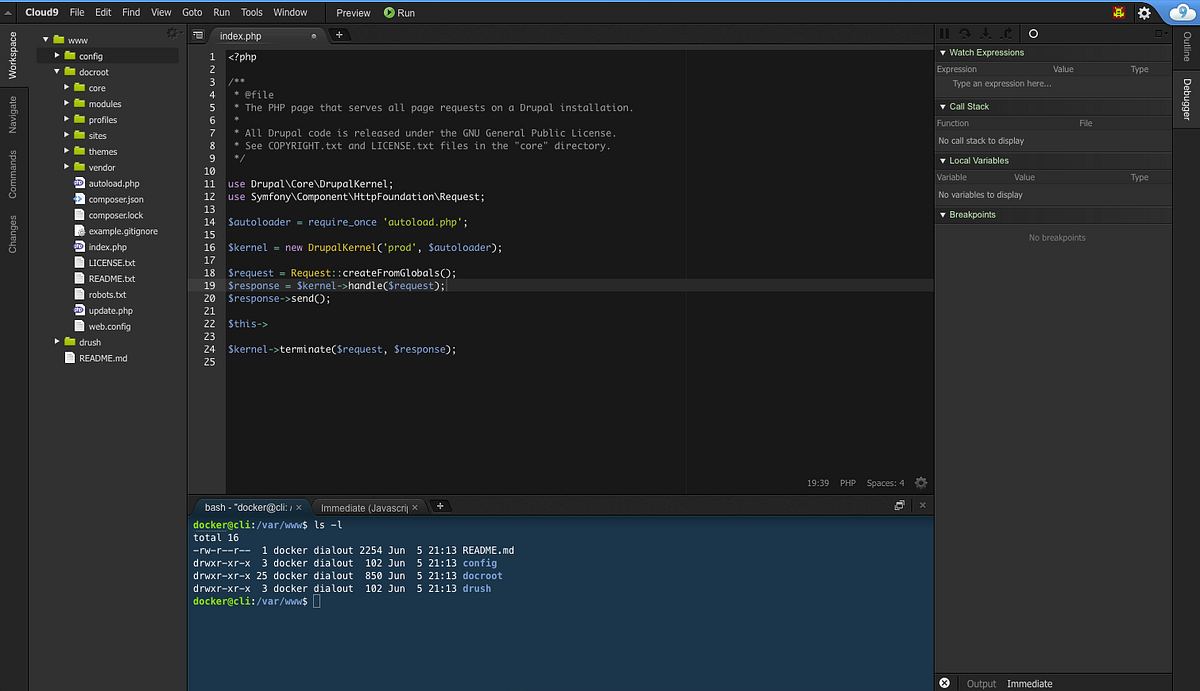Click the Preview button
Image resolution: width=1200 pixels, height=691 pixels.
tap(352, 12)
